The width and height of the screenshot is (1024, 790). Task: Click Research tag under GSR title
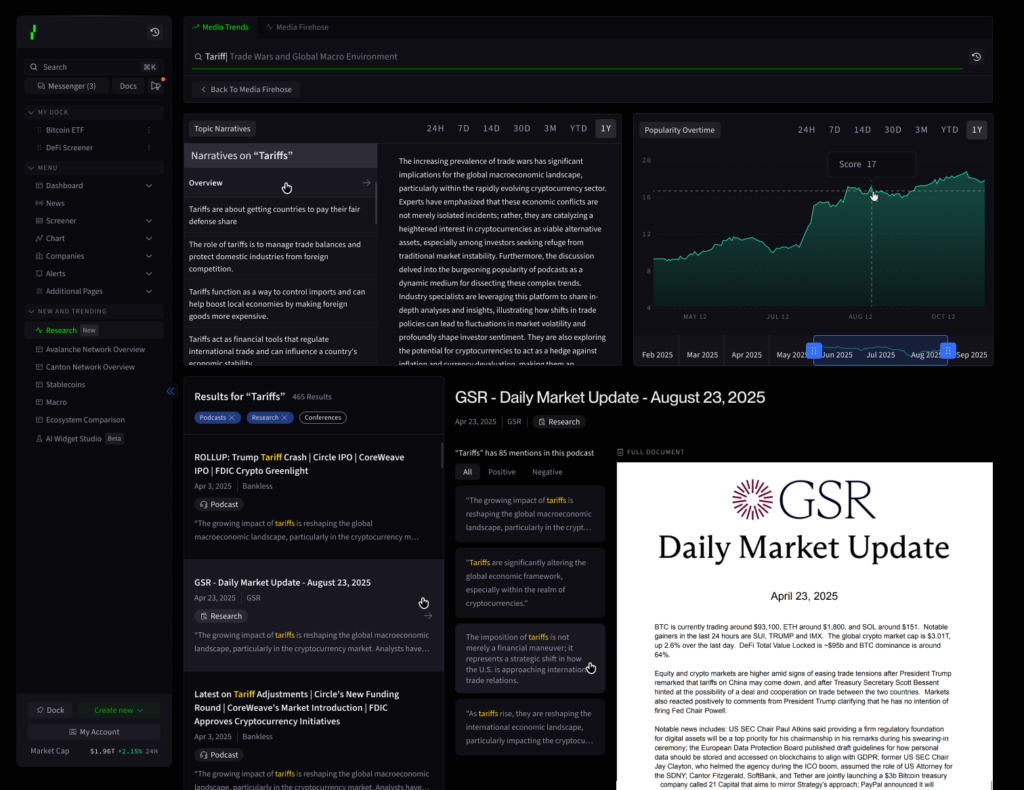pos(559,422)
